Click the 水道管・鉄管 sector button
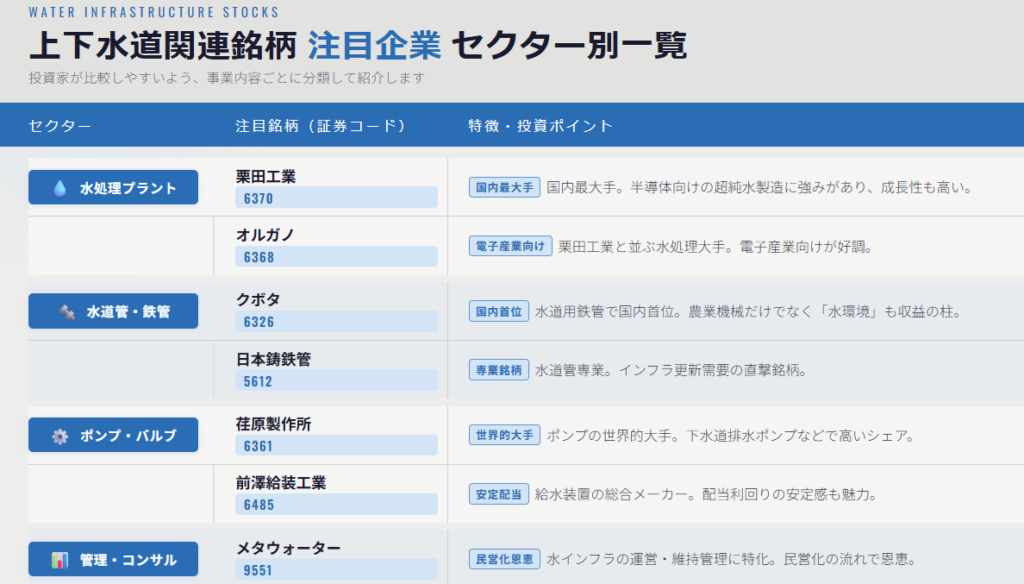Image resolution: width=1024 pixels, height=584 pixels. (113, 311)
